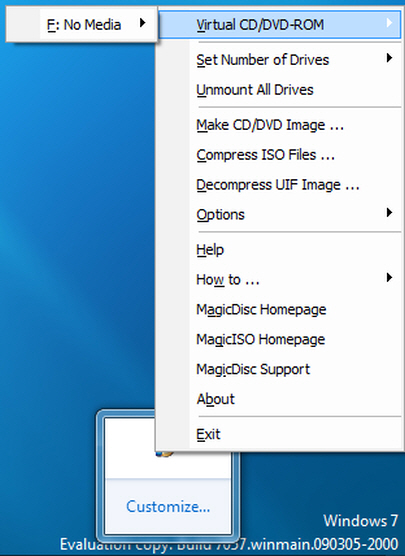Visit MagicISO Homepage menu entry
The width and height of the screenshot is (405, 556).
[279, 339]
